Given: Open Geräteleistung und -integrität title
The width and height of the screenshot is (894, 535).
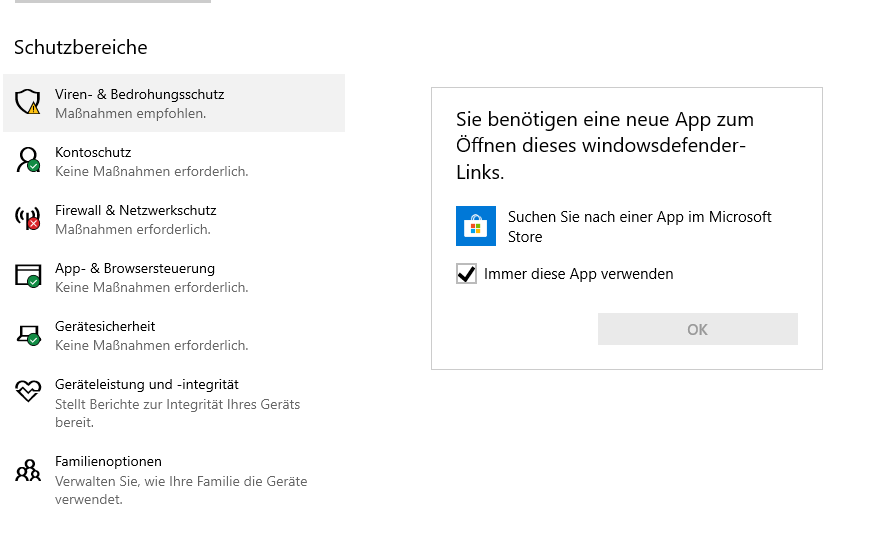Looking at the screenshot, I should [147, 384].
